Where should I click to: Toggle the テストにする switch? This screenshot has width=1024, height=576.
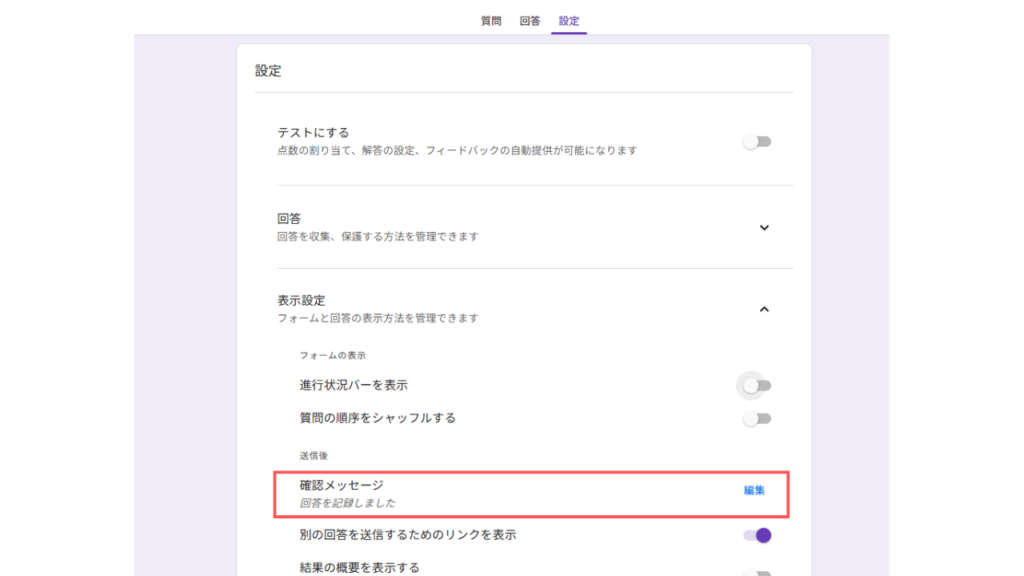[757, 142]
